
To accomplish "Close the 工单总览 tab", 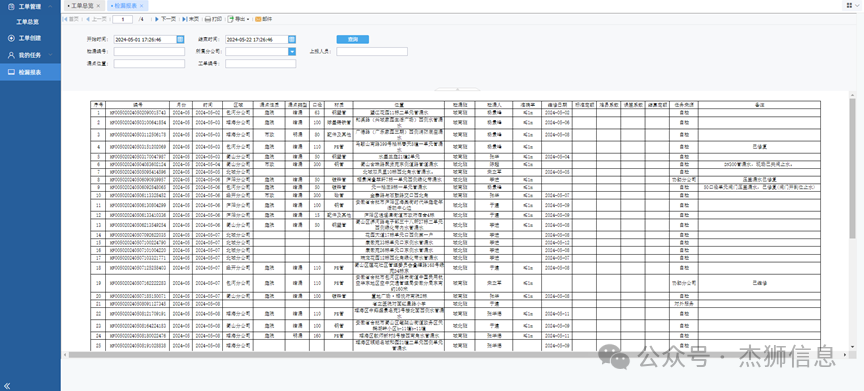I will click(x=98, y=6).
